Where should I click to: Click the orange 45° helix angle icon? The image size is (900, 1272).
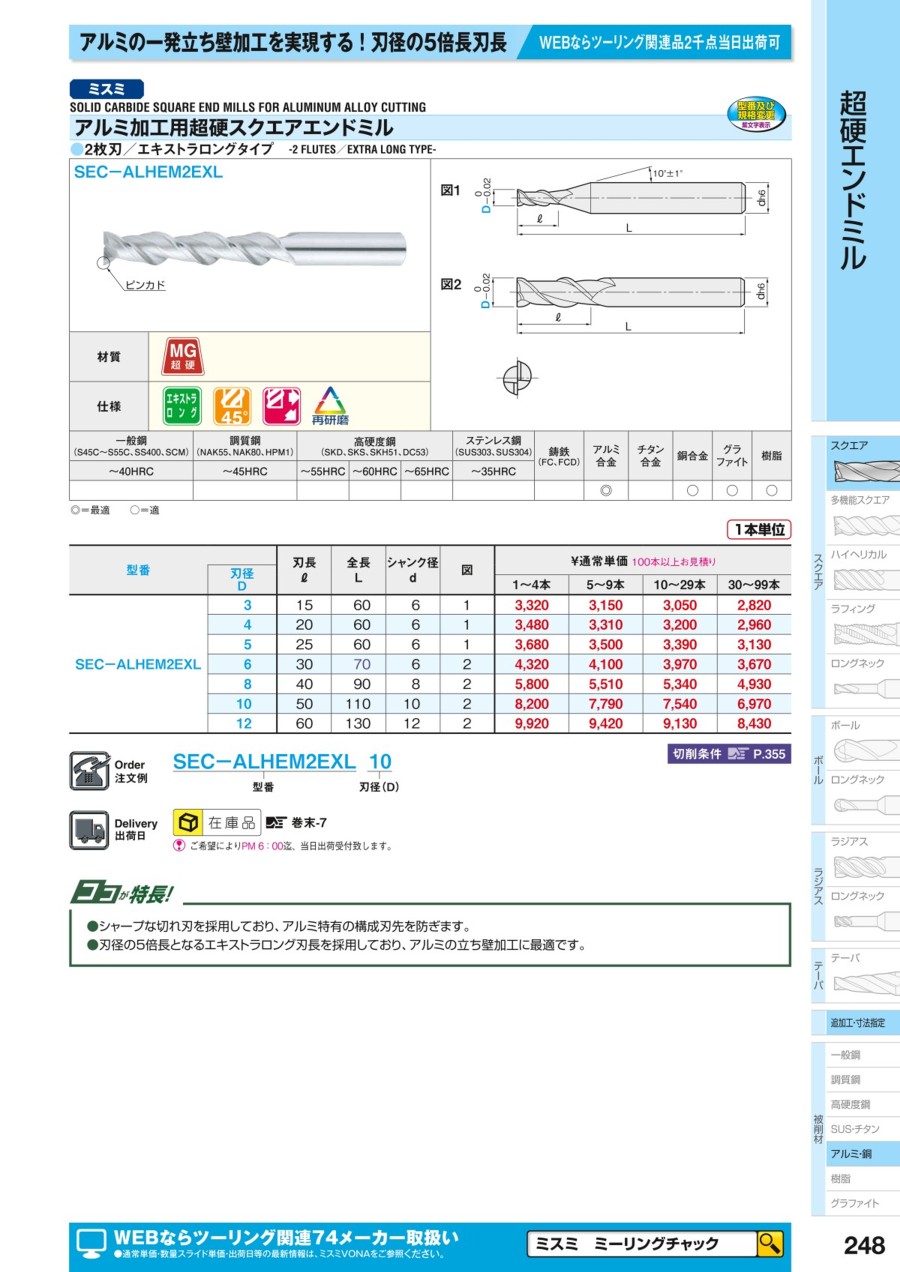(232, 405)
